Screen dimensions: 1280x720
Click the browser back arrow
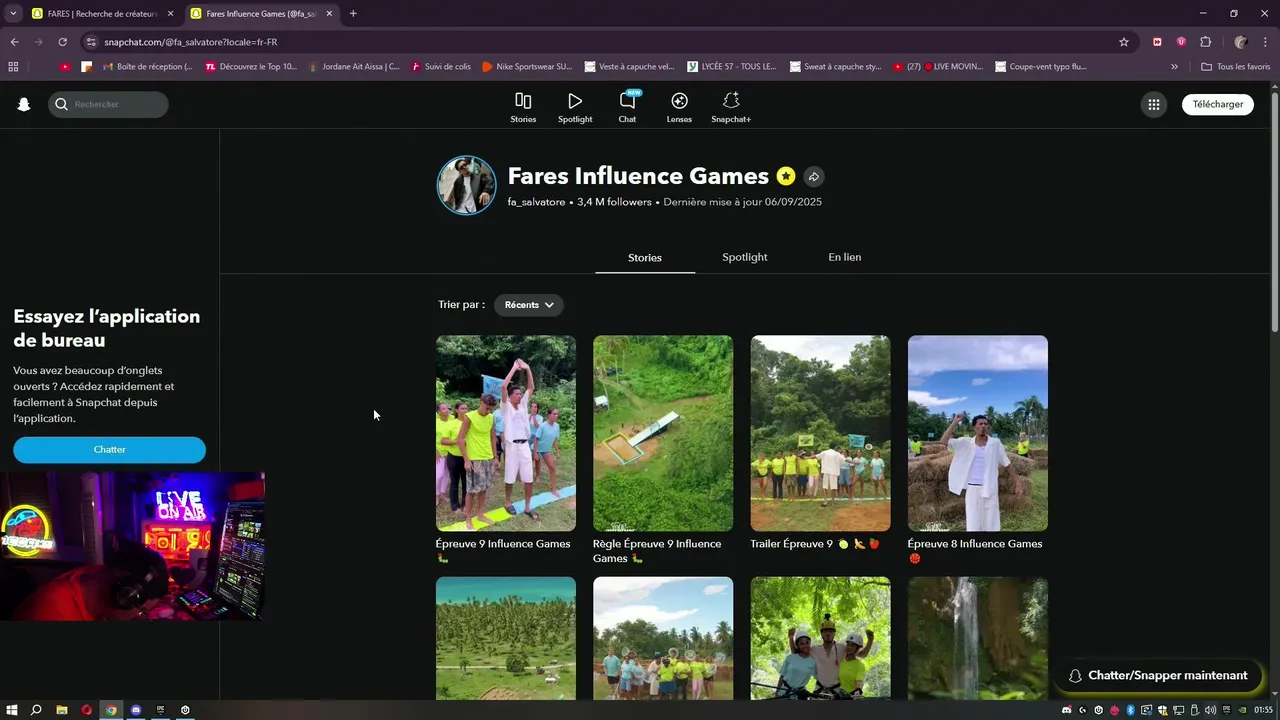tap(14, 42)
